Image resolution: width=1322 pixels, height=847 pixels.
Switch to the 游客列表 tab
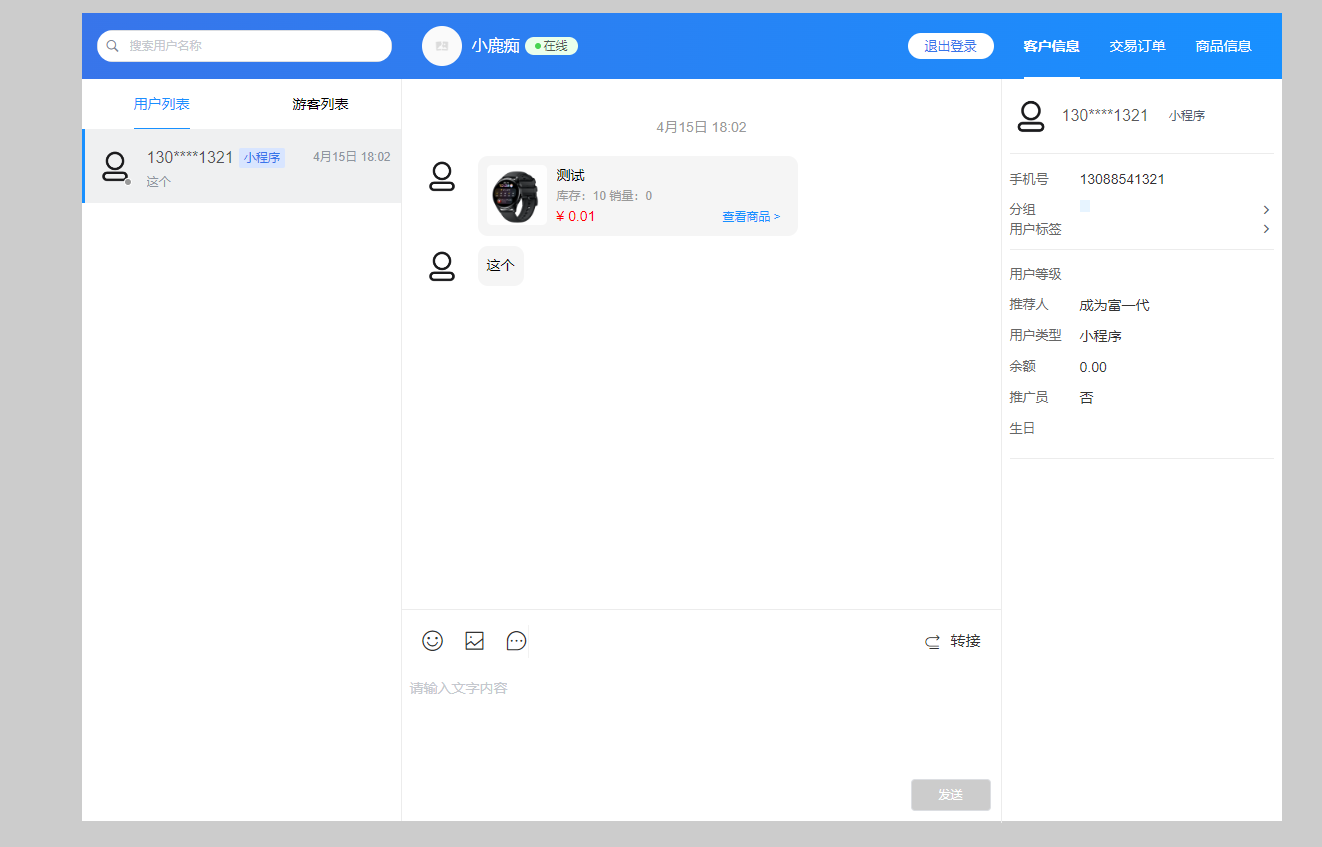click(321, 104)
